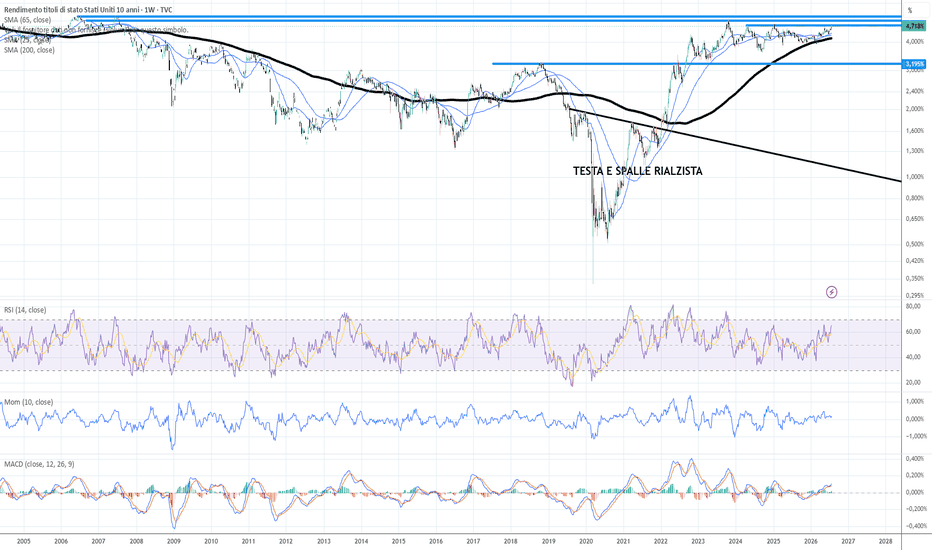This screenshot has width=932, height=550.
Task: Click the 2013 label on time axis
Action: pos(324,541)
